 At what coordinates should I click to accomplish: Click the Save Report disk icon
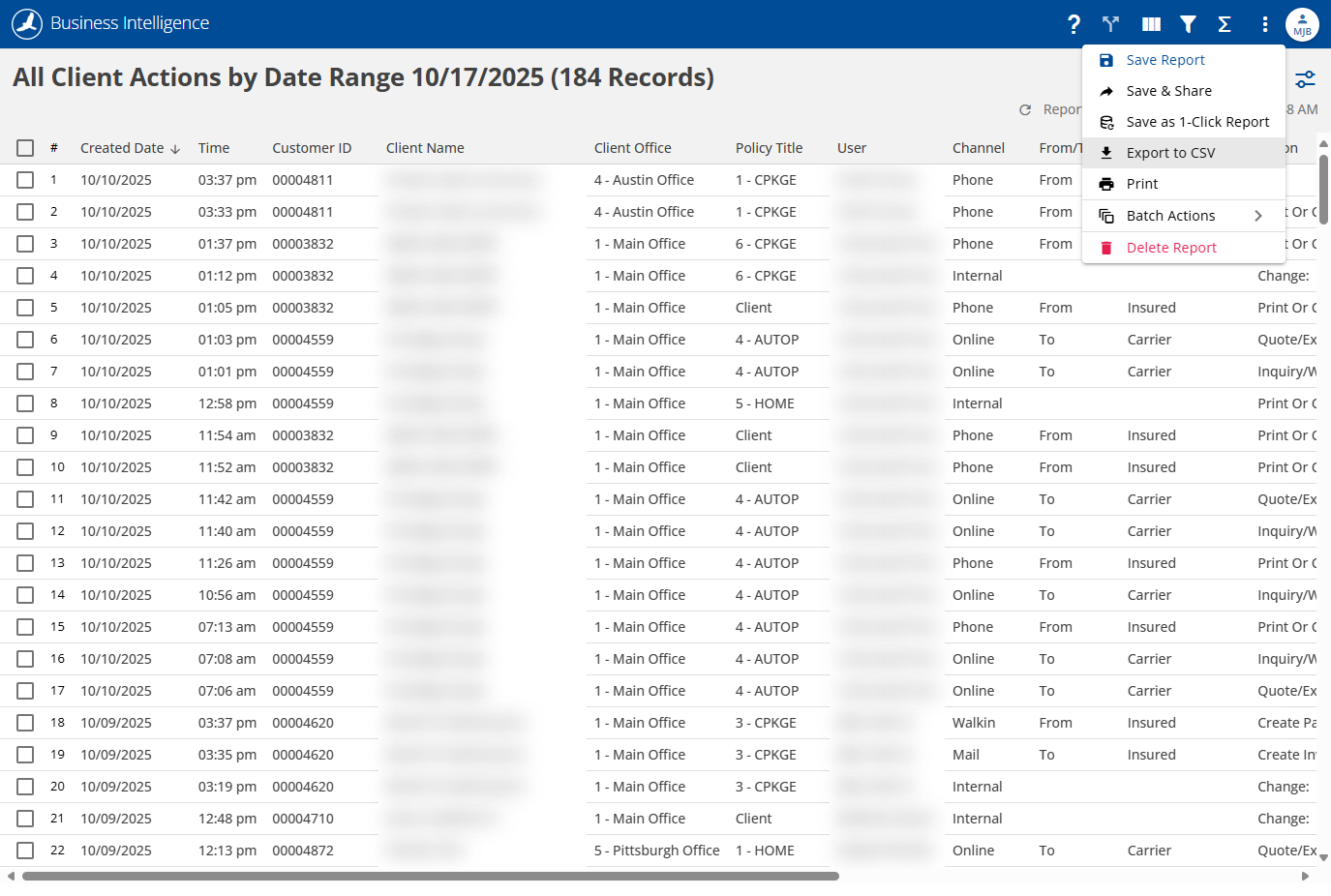point(1106,60)
